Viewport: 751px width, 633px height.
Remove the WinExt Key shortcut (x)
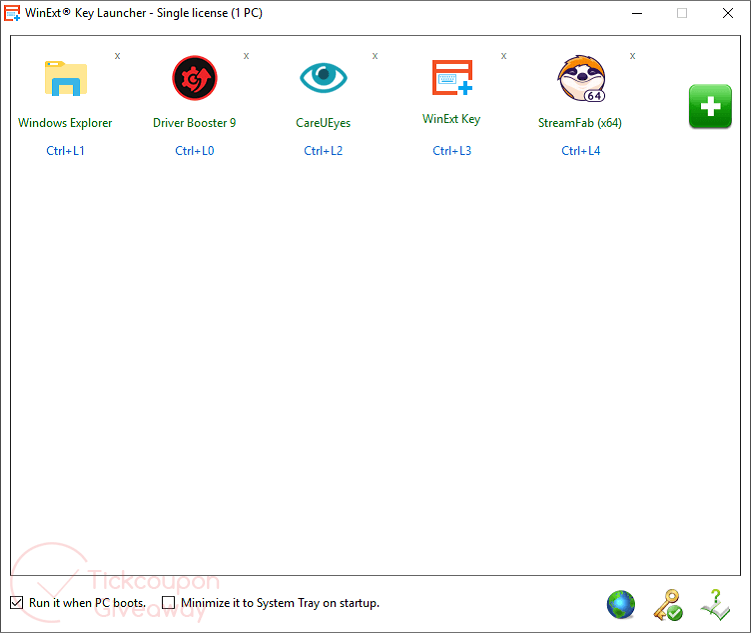[x=504, y=56]
